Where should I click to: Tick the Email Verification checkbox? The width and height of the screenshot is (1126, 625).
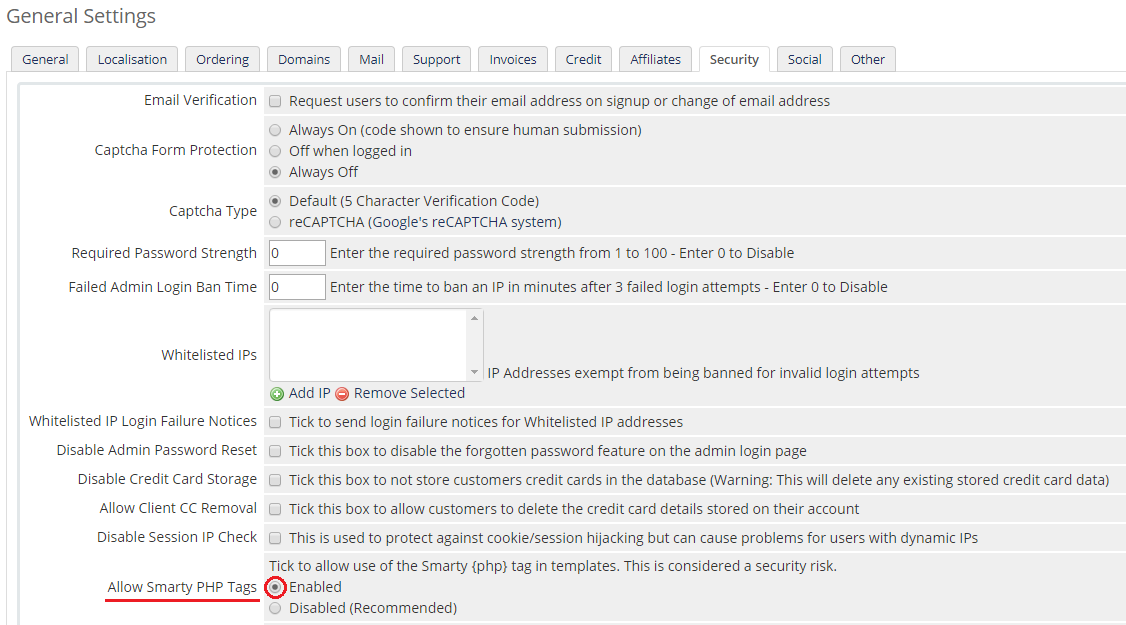[275, 101]
